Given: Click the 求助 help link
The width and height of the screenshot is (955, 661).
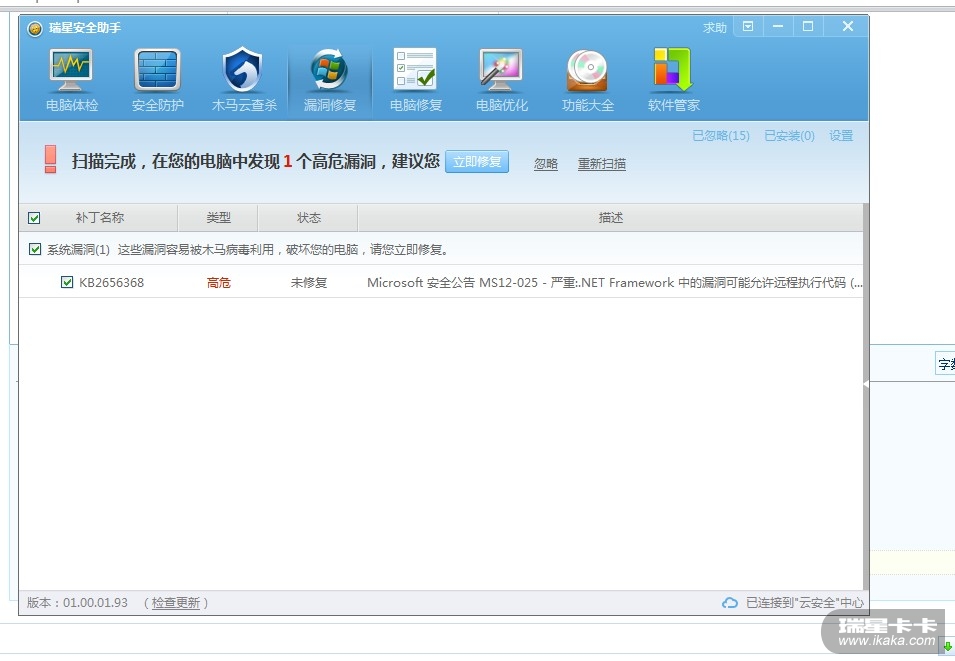Looking at the screenshot, I should [714, 27].
